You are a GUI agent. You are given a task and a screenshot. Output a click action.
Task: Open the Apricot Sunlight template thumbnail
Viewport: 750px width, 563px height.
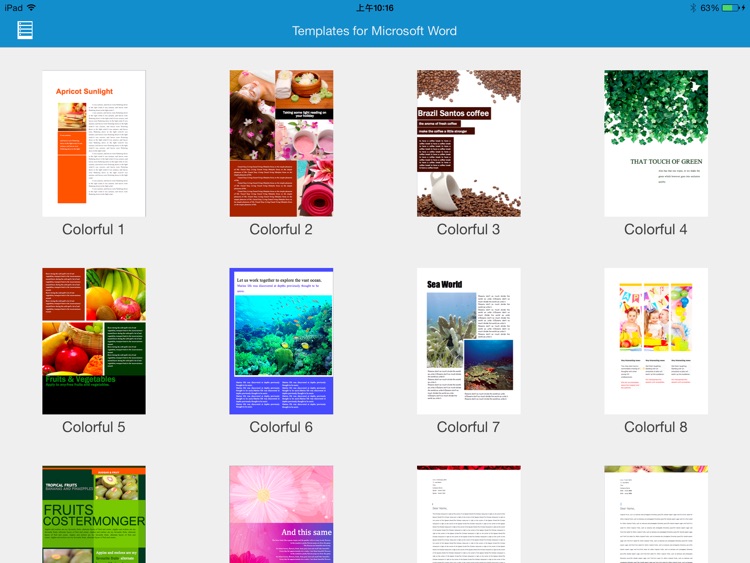(x=94, y=144)
